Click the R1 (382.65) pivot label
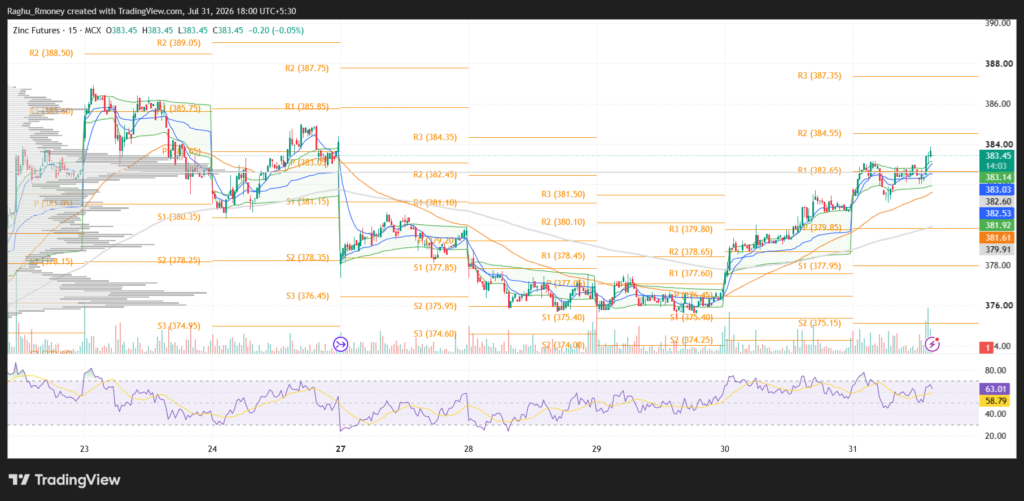 820,170
